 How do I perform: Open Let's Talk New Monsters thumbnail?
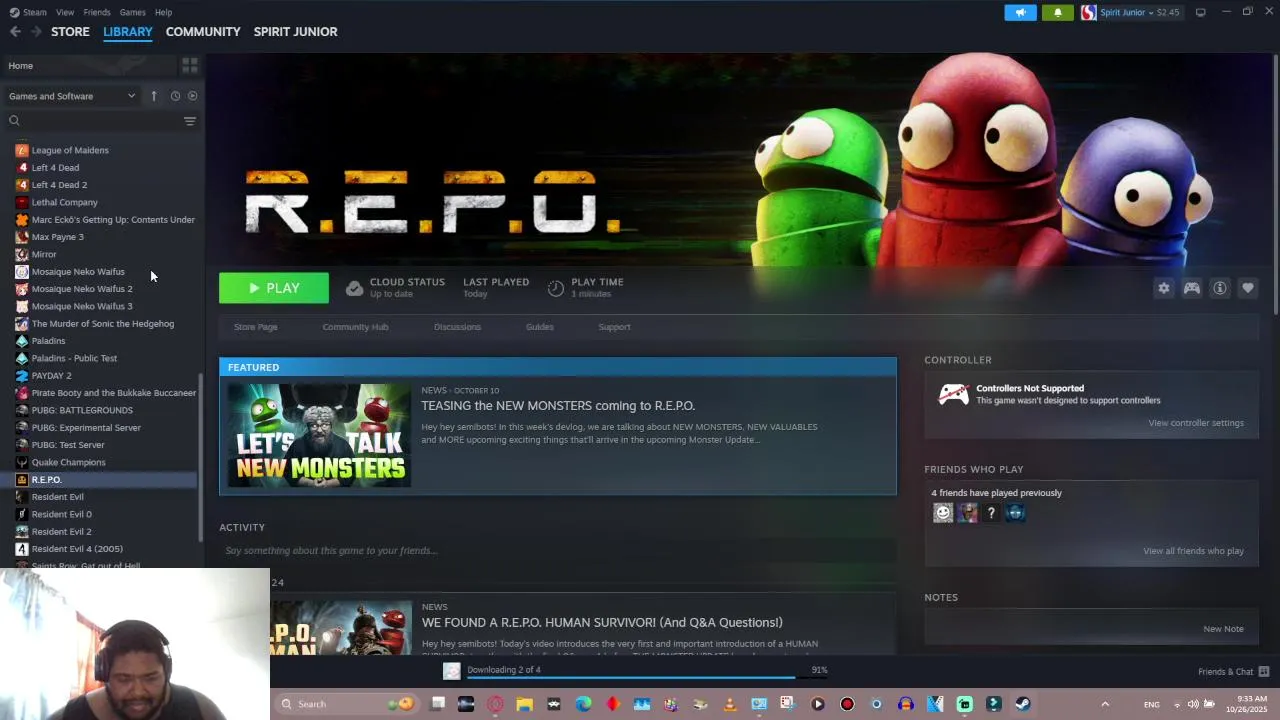(319, 435)
